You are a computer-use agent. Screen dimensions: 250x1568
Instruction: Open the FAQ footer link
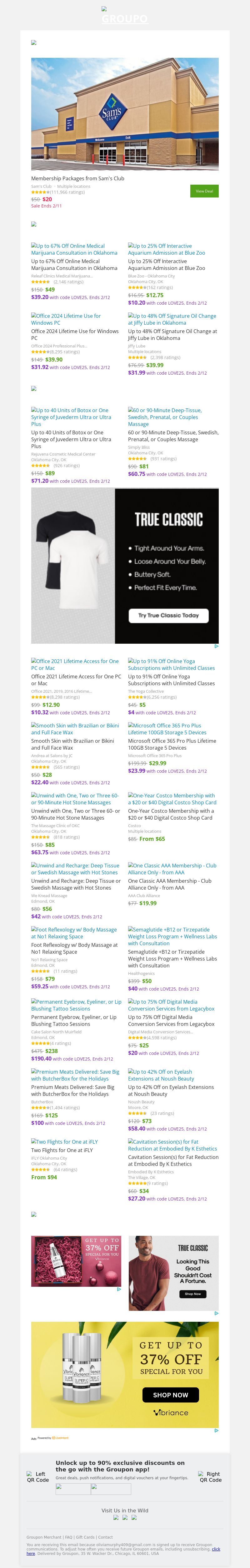click(69, 1538)
